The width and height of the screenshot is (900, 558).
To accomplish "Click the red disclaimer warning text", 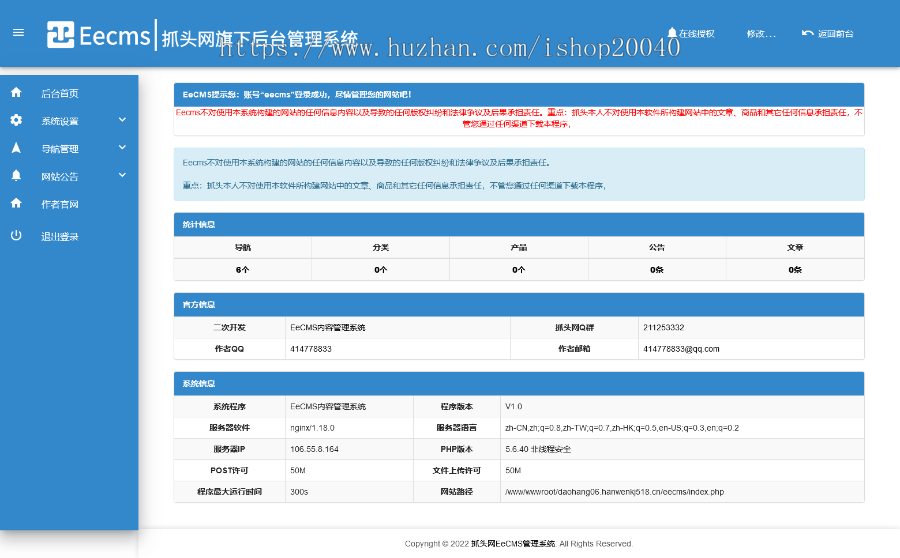I will point(519,118).
